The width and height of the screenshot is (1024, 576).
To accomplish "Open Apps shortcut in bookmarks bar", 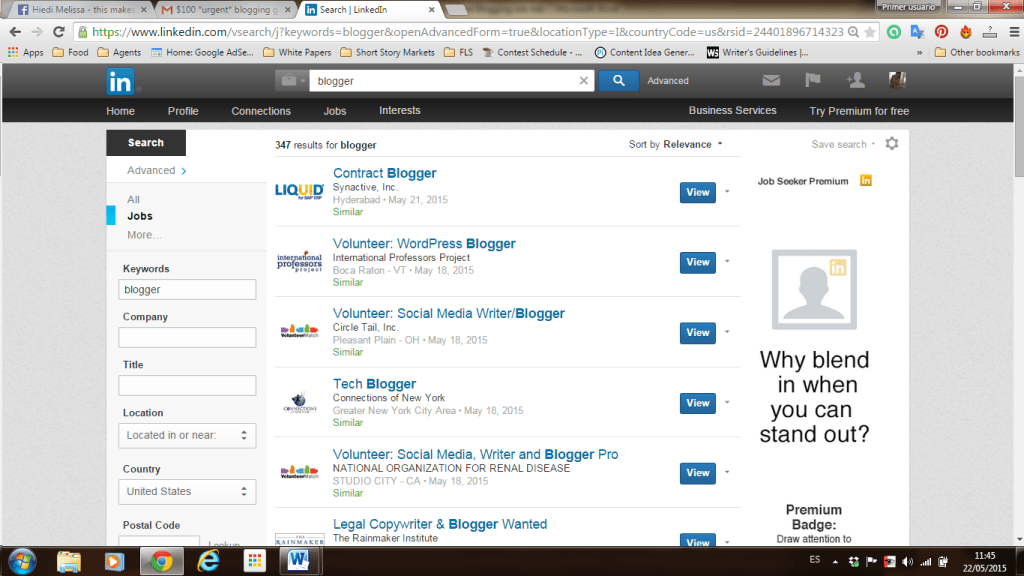I will (x=25, y=52).
